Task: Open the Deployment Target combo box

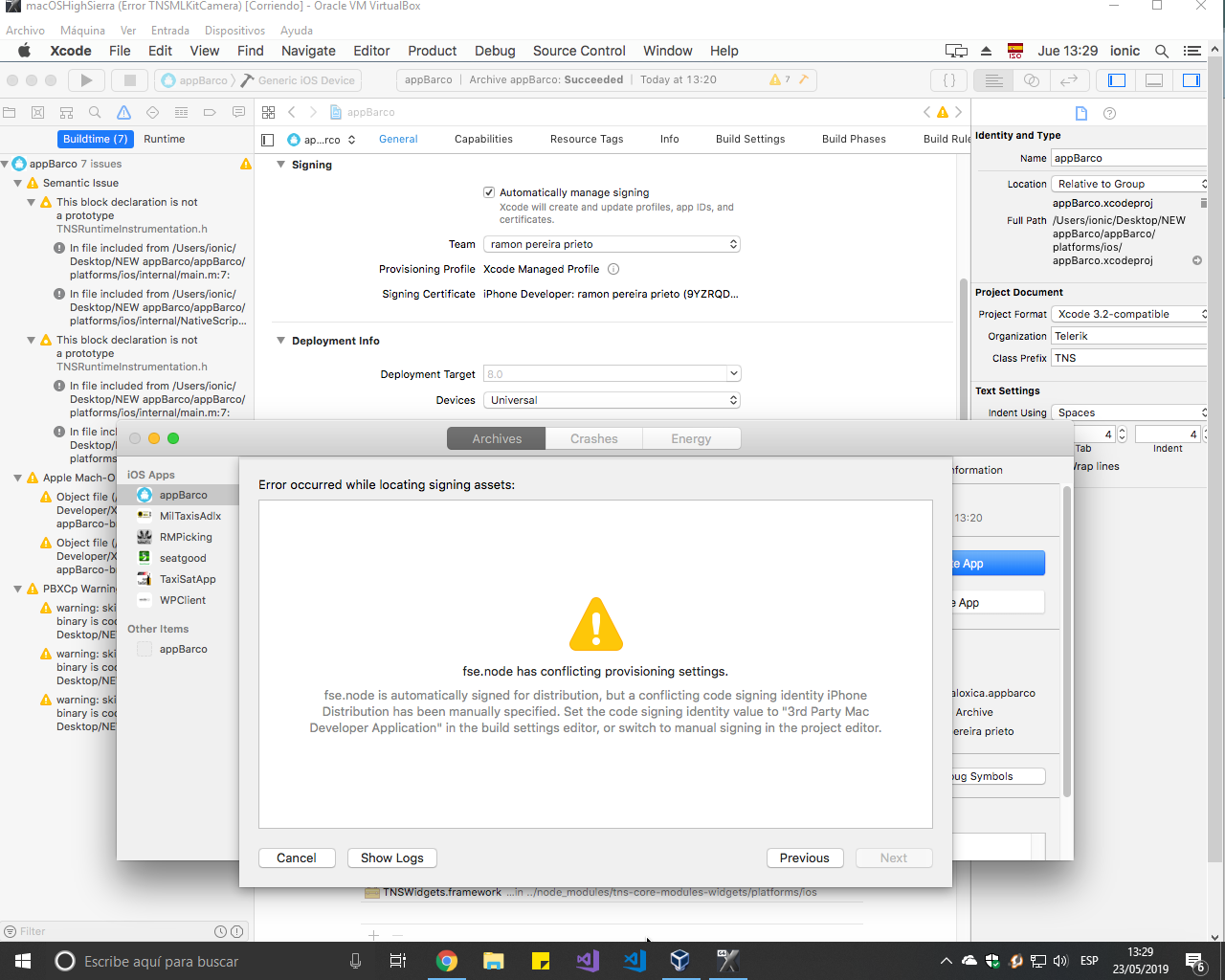Action: (x=612, y=373)
